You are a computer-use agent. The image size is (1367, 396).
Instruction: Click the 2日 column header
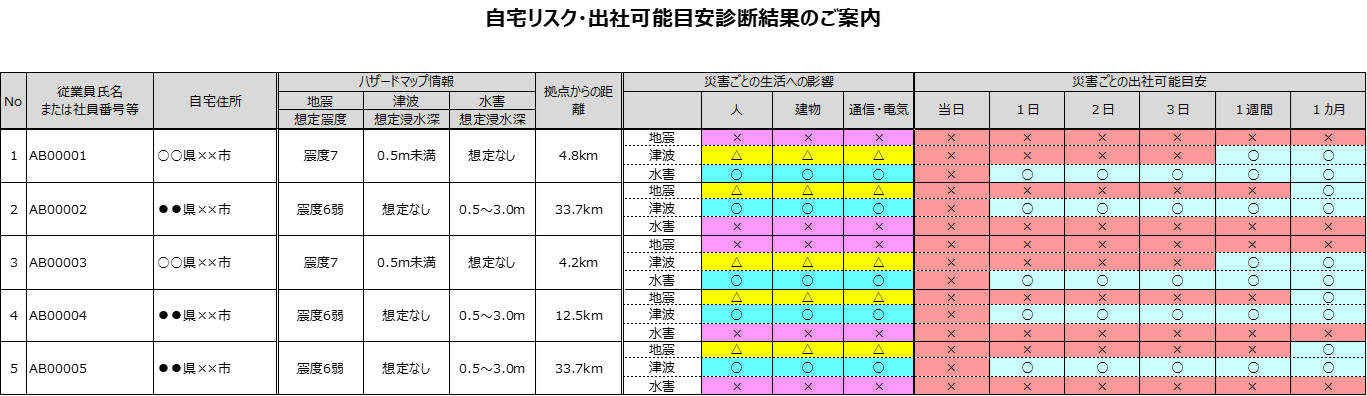tap(1102, 110)
